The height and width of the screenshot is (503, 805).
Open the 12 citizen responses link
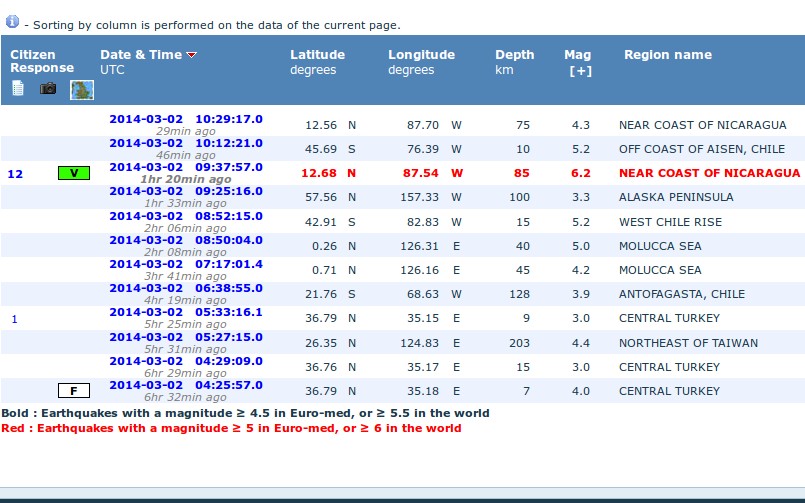click(x=15, y=174)
